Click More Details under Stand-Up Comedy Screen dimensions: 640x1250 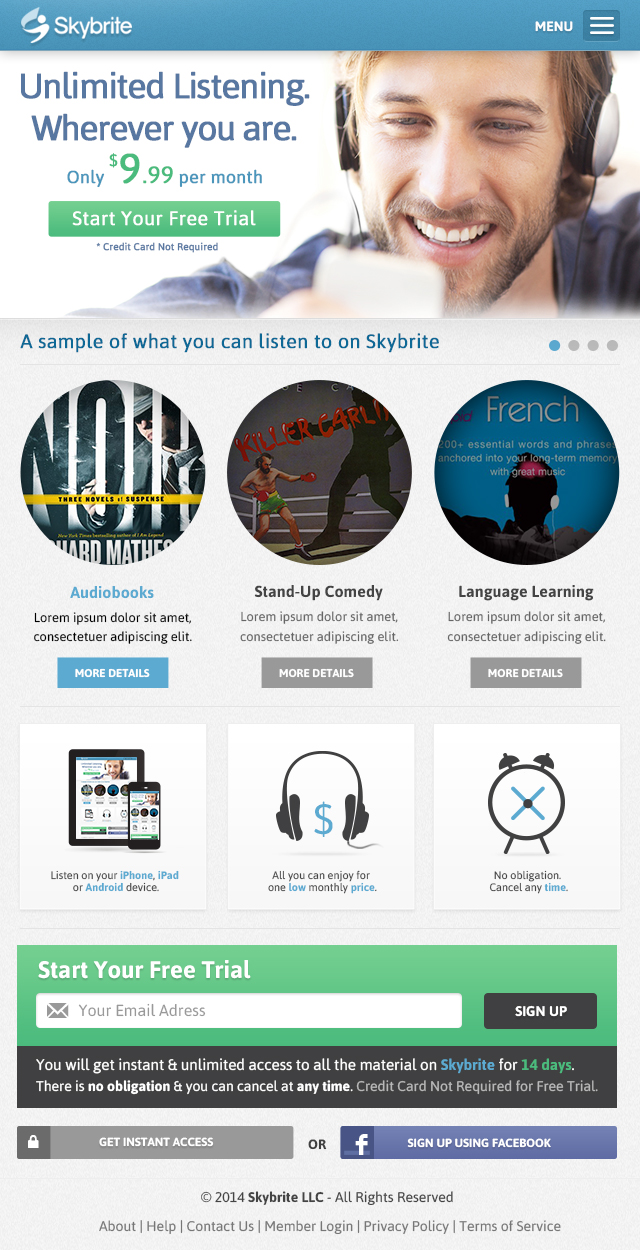[x=316, y=673]
